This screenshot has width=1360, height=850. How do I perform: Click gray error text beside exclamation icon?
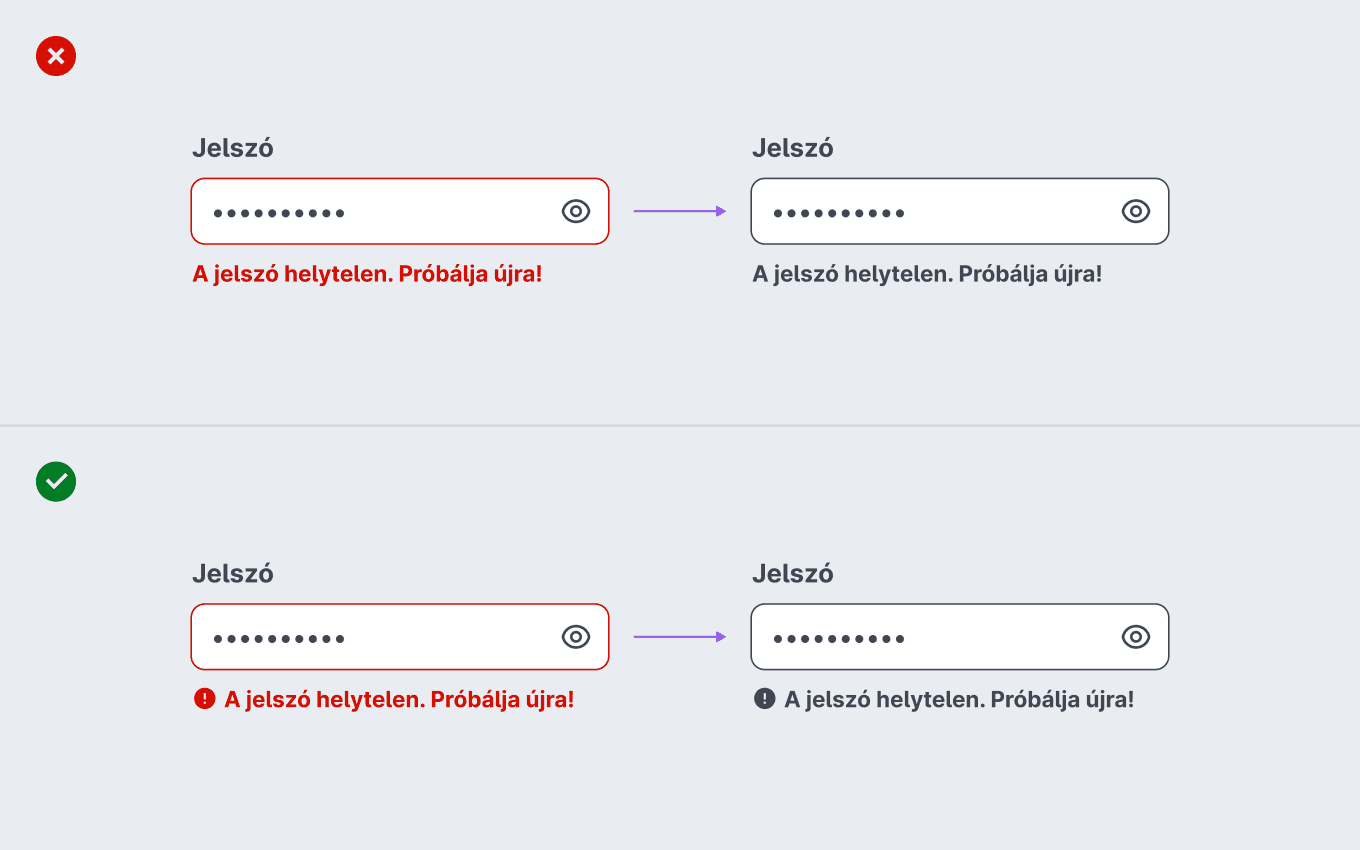[x=959, y=700]
